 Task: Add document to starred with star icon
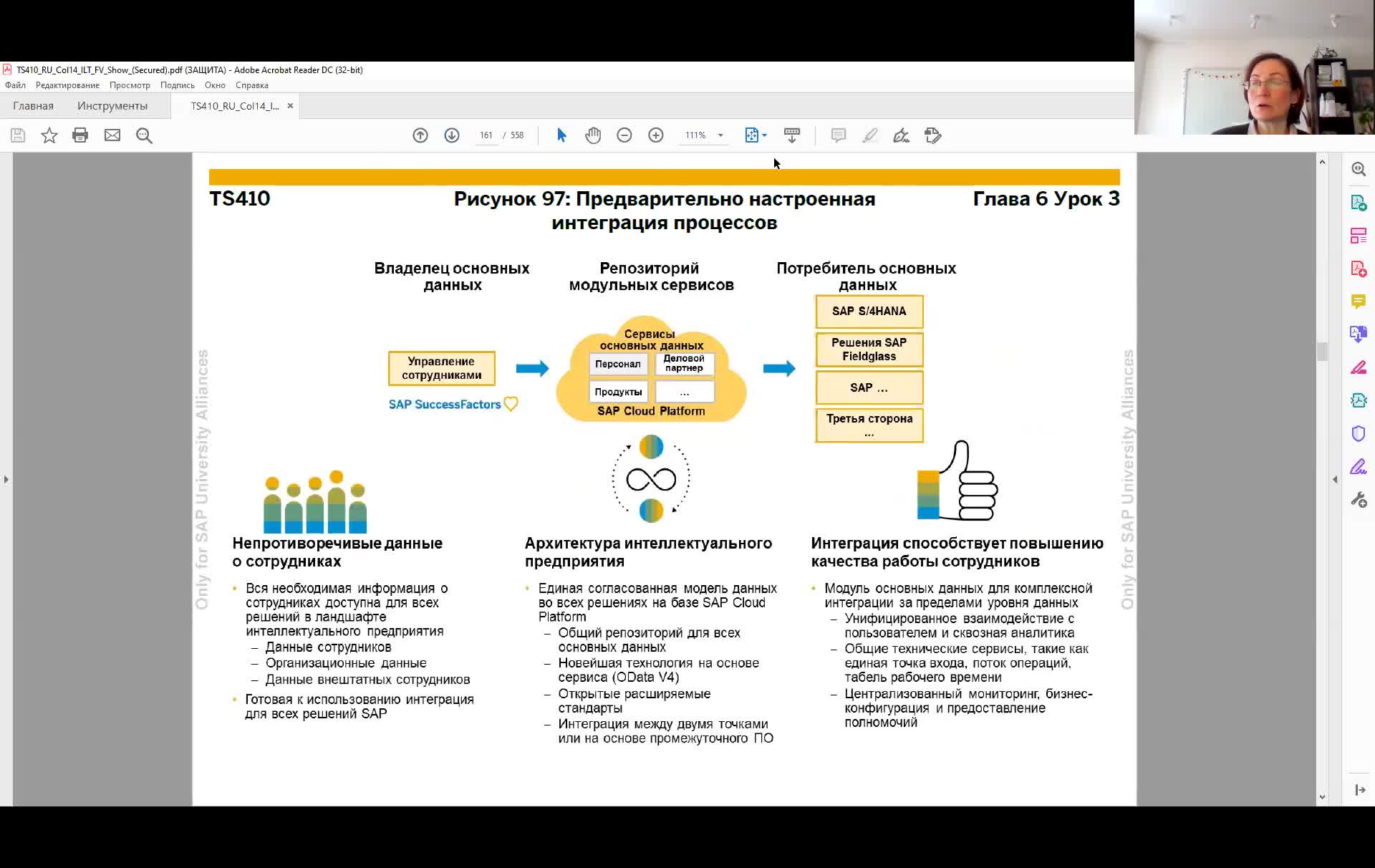pos(49,135)
